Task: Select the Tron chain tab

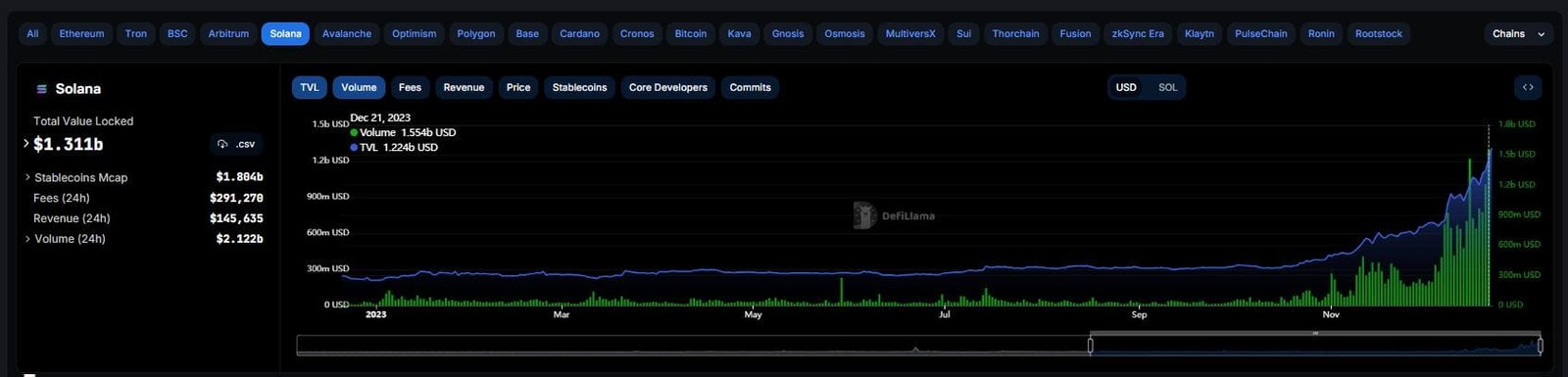Action: 136,33
